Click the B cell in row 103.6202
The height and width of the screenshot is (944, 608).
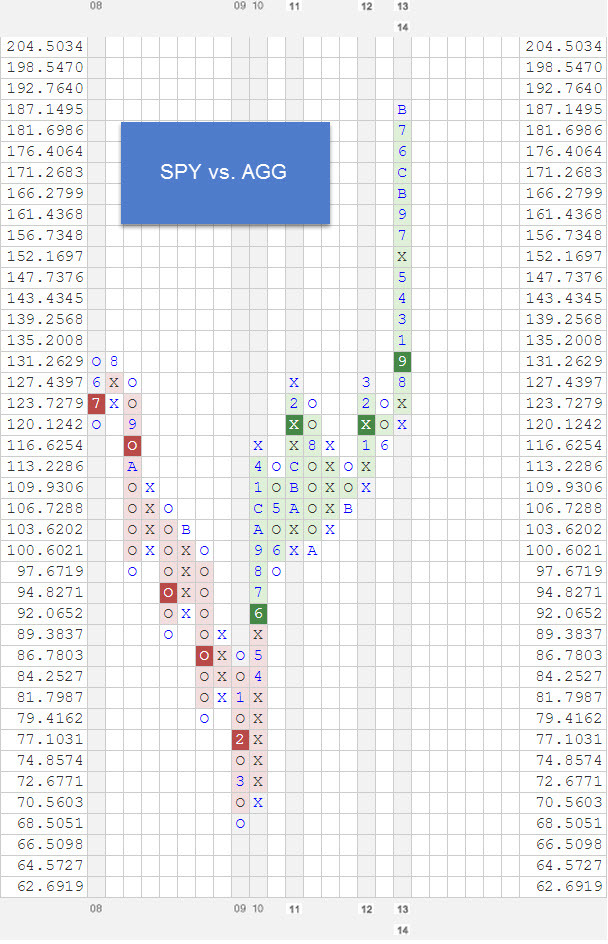(x=186, y=530)
